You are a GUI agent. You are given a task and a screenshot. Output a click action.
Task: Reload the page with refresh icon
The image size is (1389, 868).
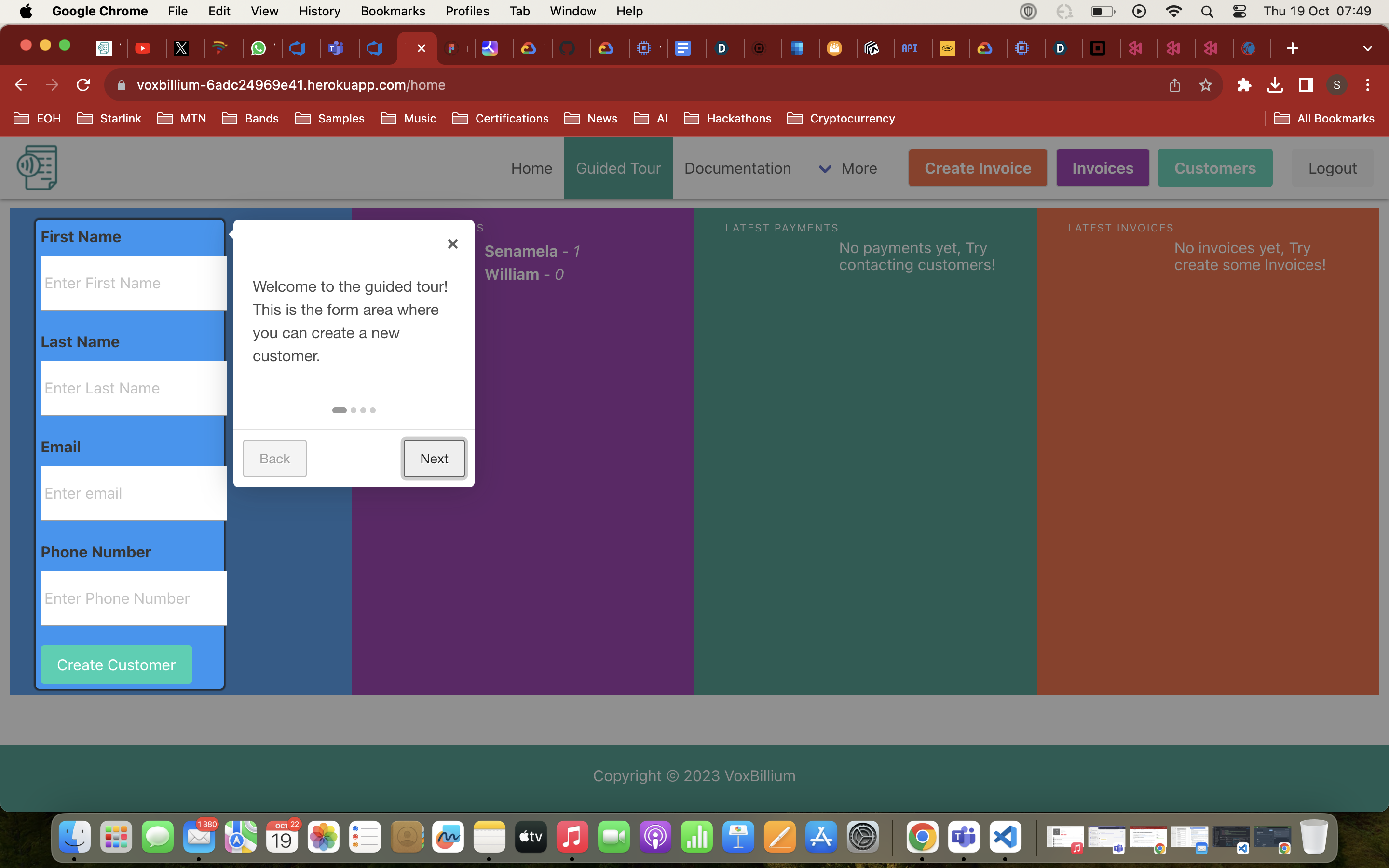pyautogui.click(x=83, y=85)
